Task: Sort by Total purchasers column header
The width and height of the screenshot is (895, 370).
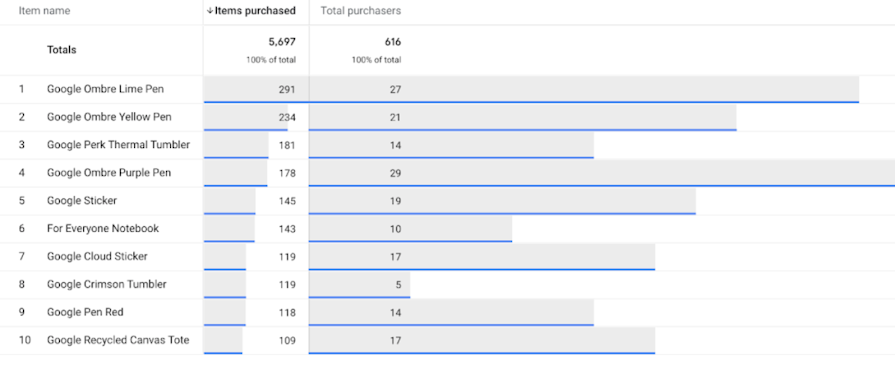Action: (361, 11)
